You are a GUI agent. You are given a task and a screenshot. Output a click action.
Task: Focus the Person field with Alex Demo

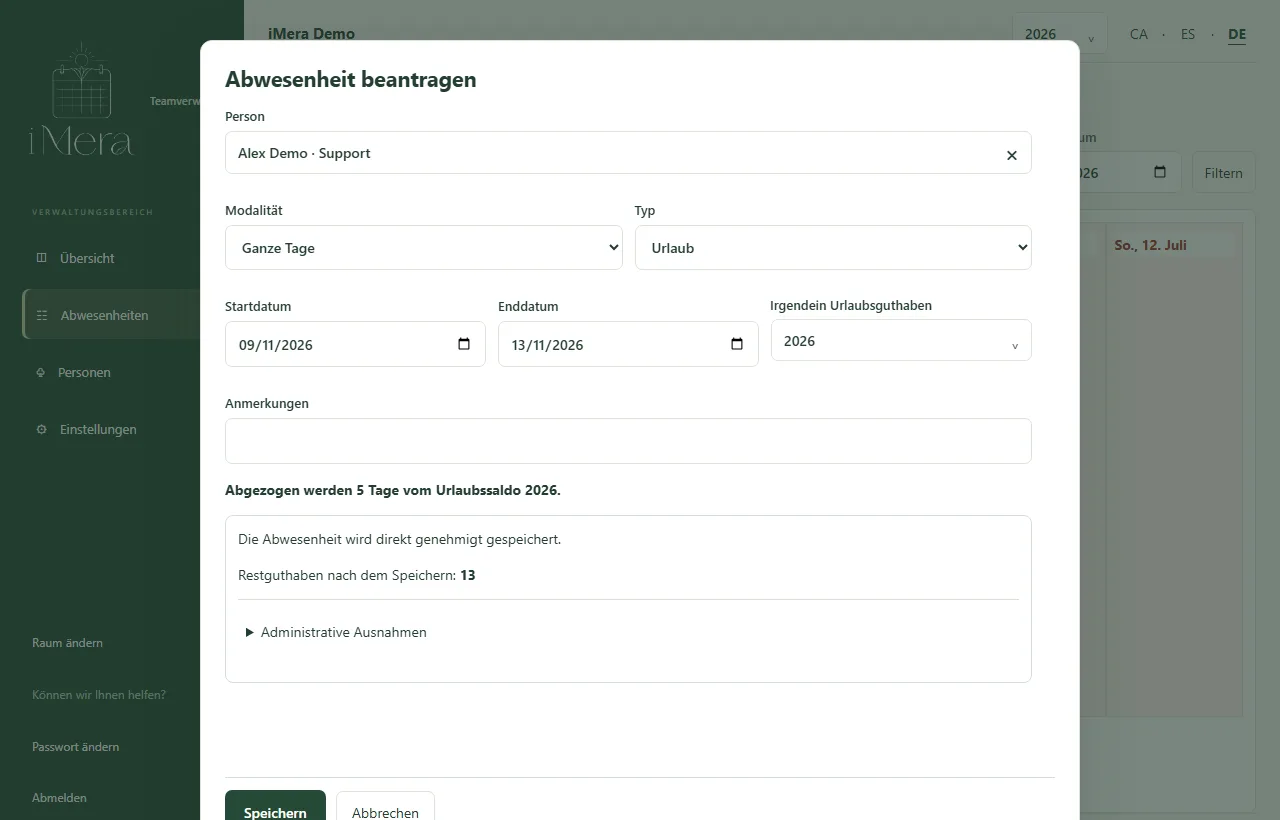628,153
